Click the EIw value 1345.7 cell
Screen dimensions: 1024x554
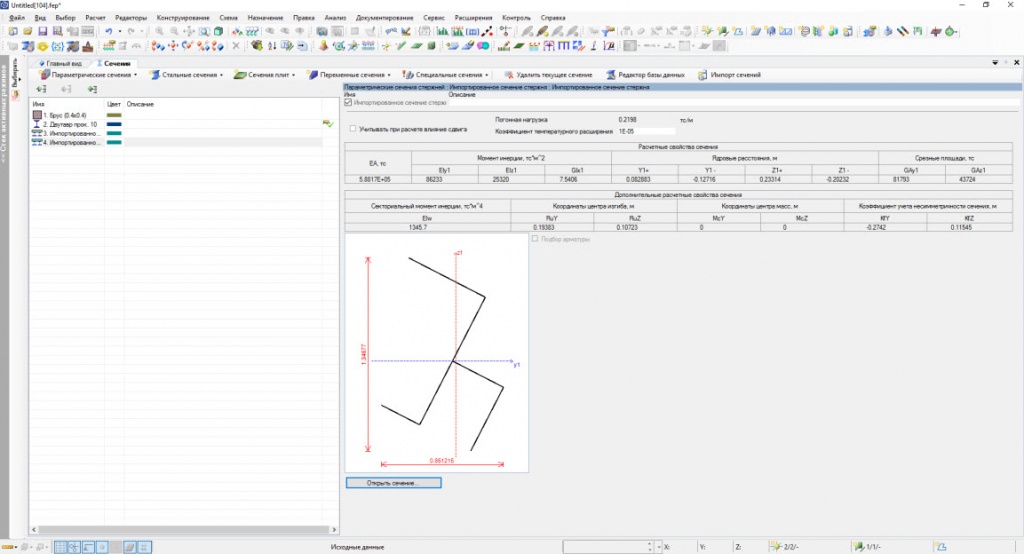tap(428, 227)
